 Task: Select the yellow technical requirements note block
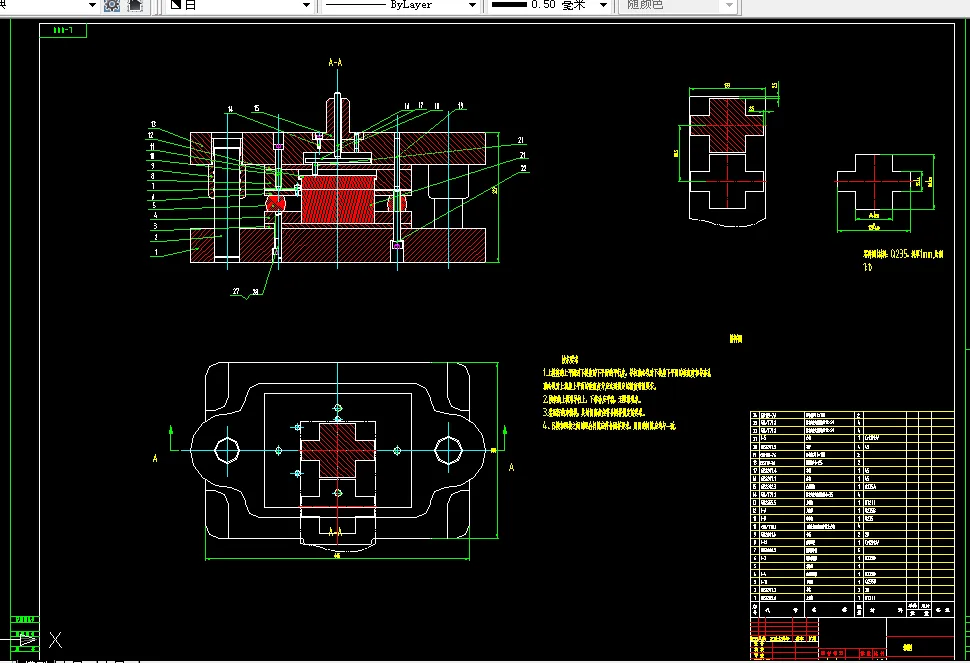627,393
